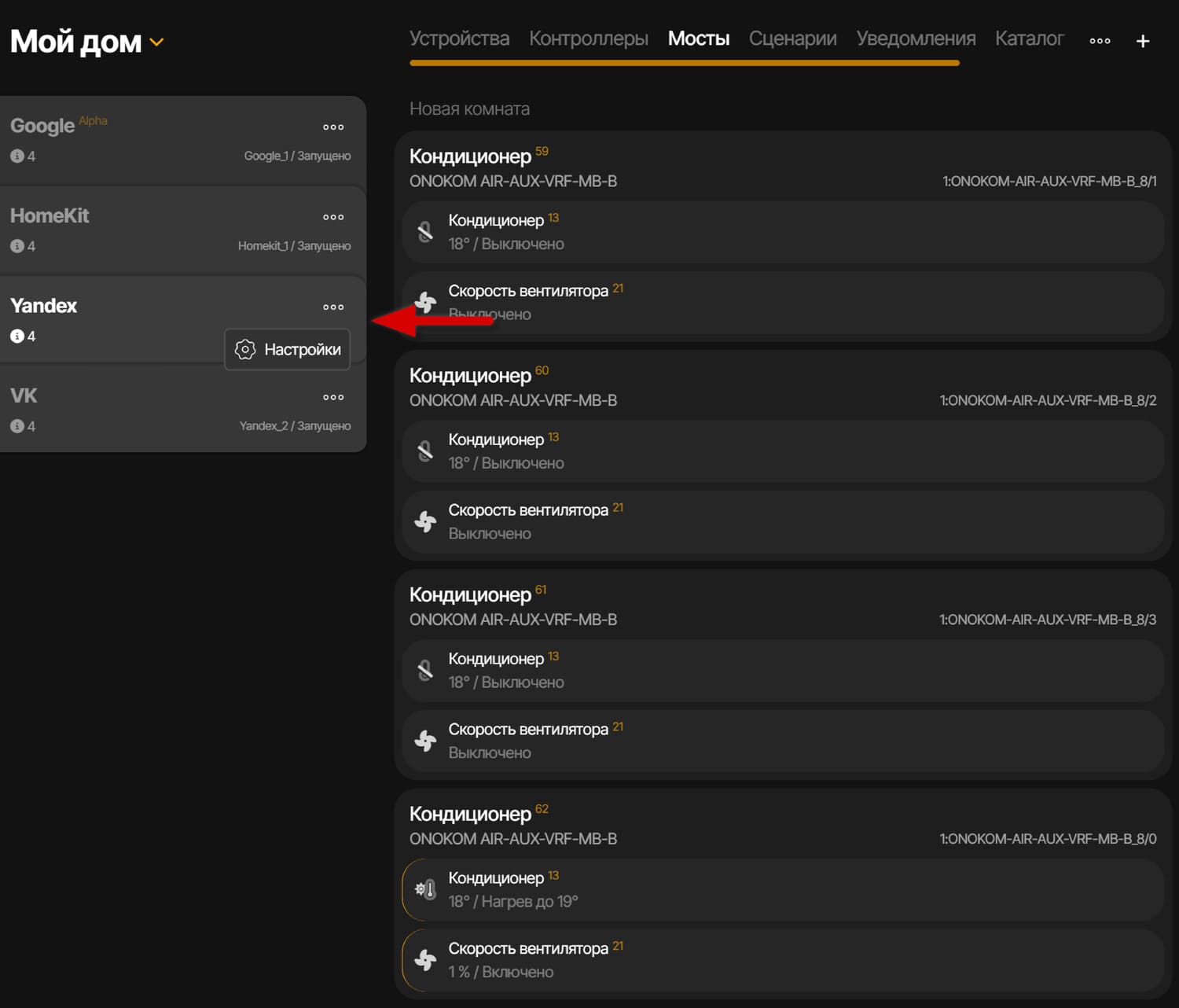Click the info icon on VK card
The image size is (1179, 1008).
(17, 425)
